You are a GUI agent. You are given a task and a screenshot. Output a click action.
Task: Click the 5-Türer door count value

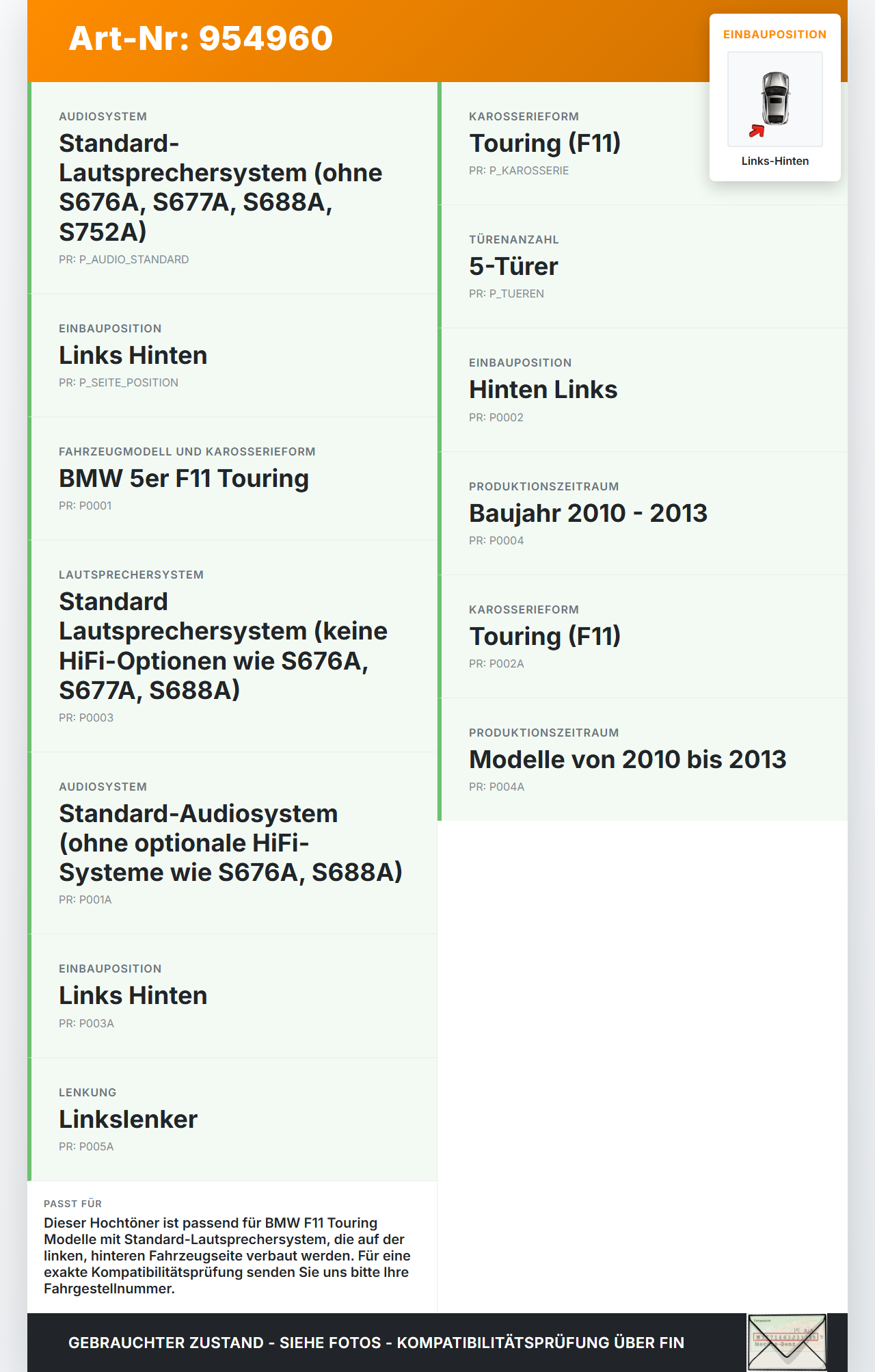[513, 267]
